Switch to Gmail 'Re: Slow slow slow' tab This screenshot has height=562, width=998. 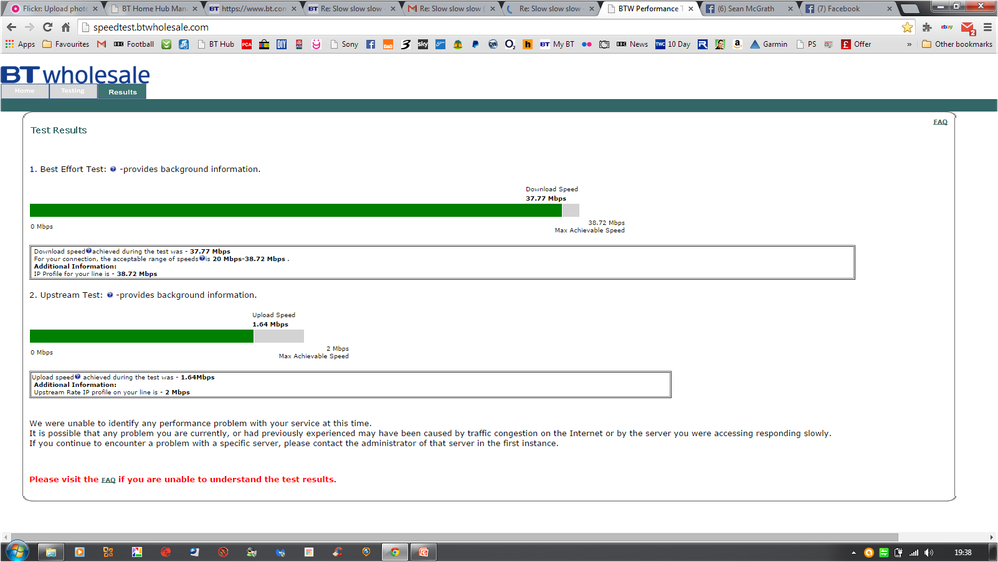click(x=451, y=9)
